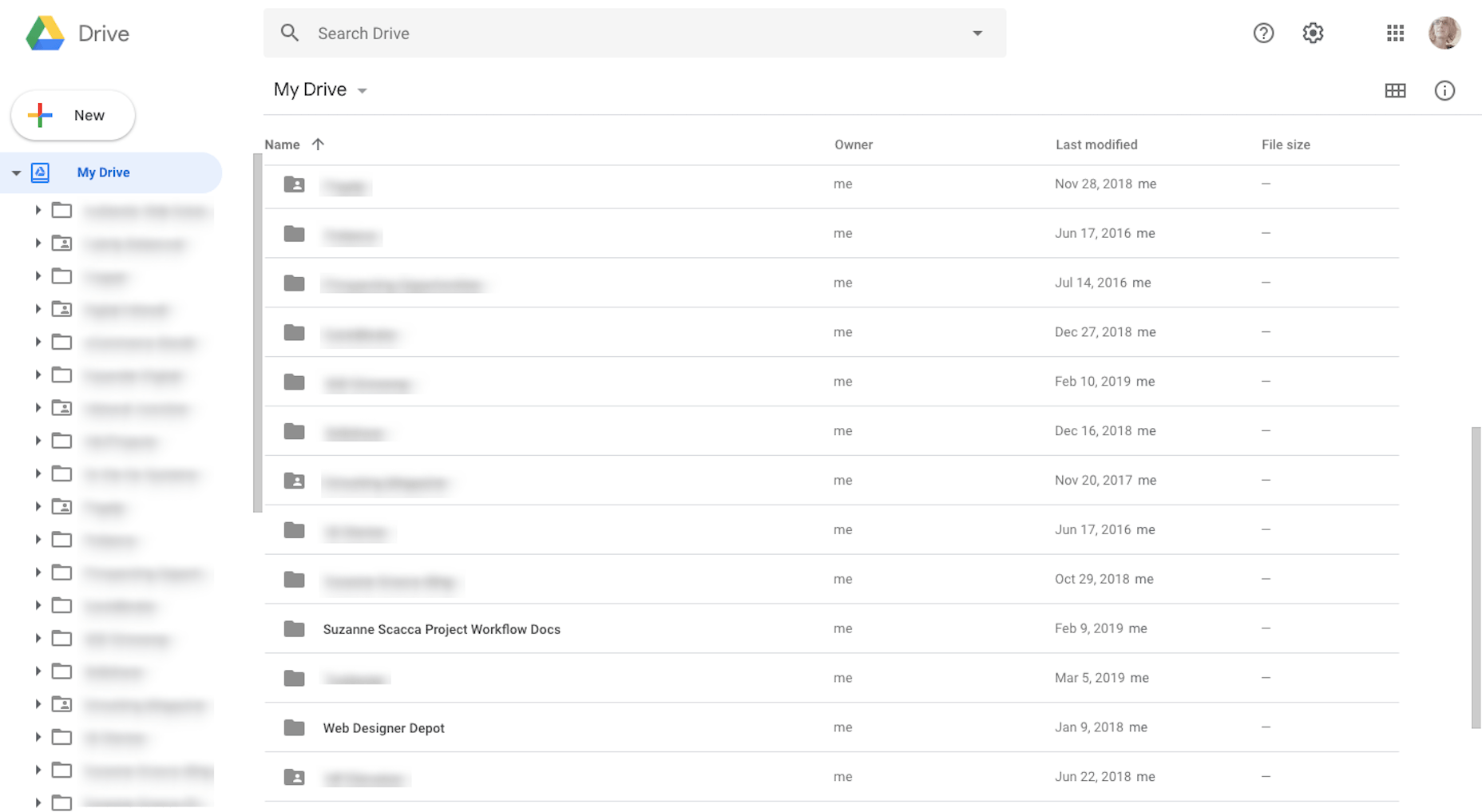
Task: Click shared folder icon modified Nov 28, 2018
Action: [295, 184]
